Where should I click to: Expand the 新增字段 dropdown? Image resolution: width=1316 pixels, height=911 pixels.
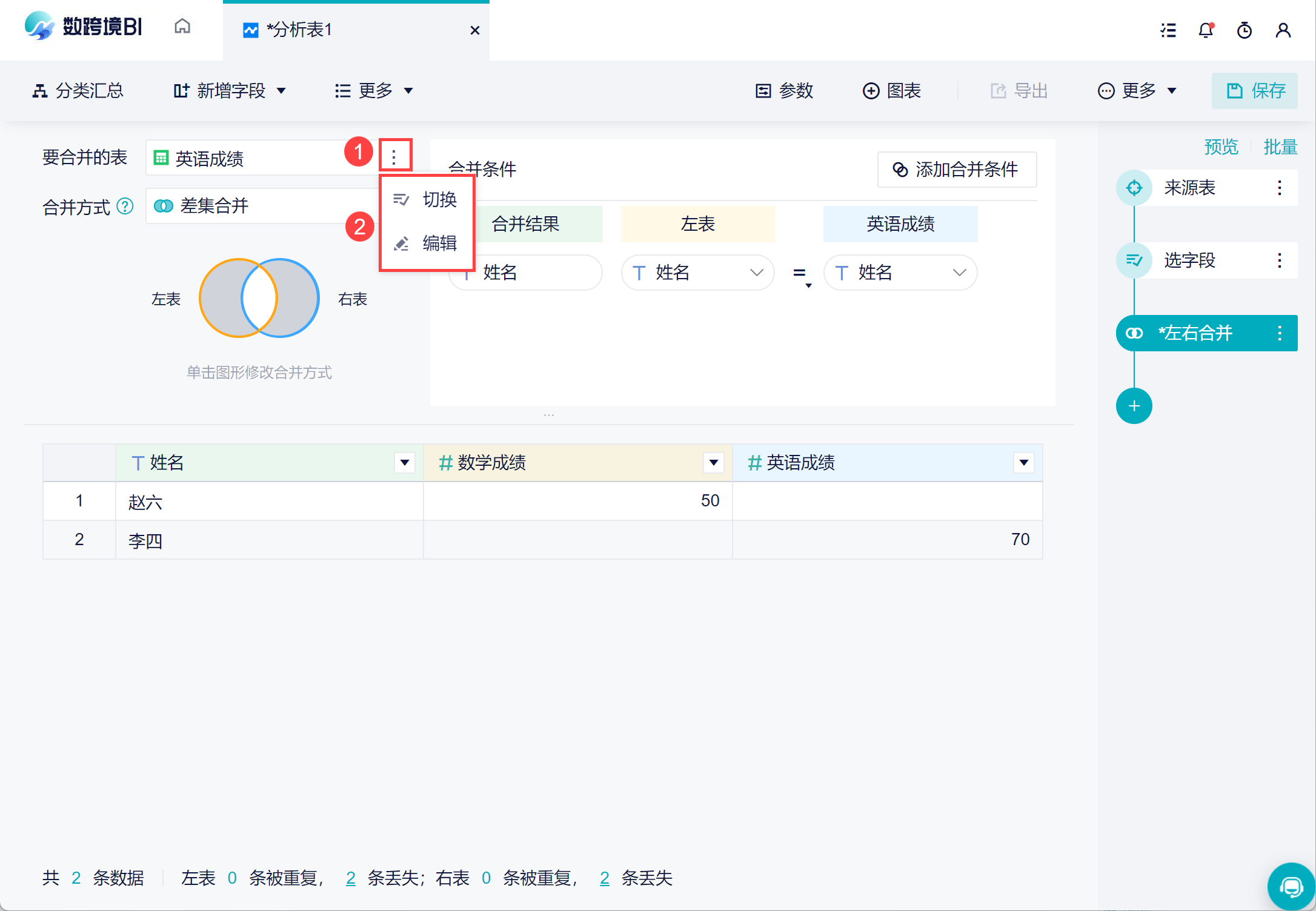[x=230, y=91]
